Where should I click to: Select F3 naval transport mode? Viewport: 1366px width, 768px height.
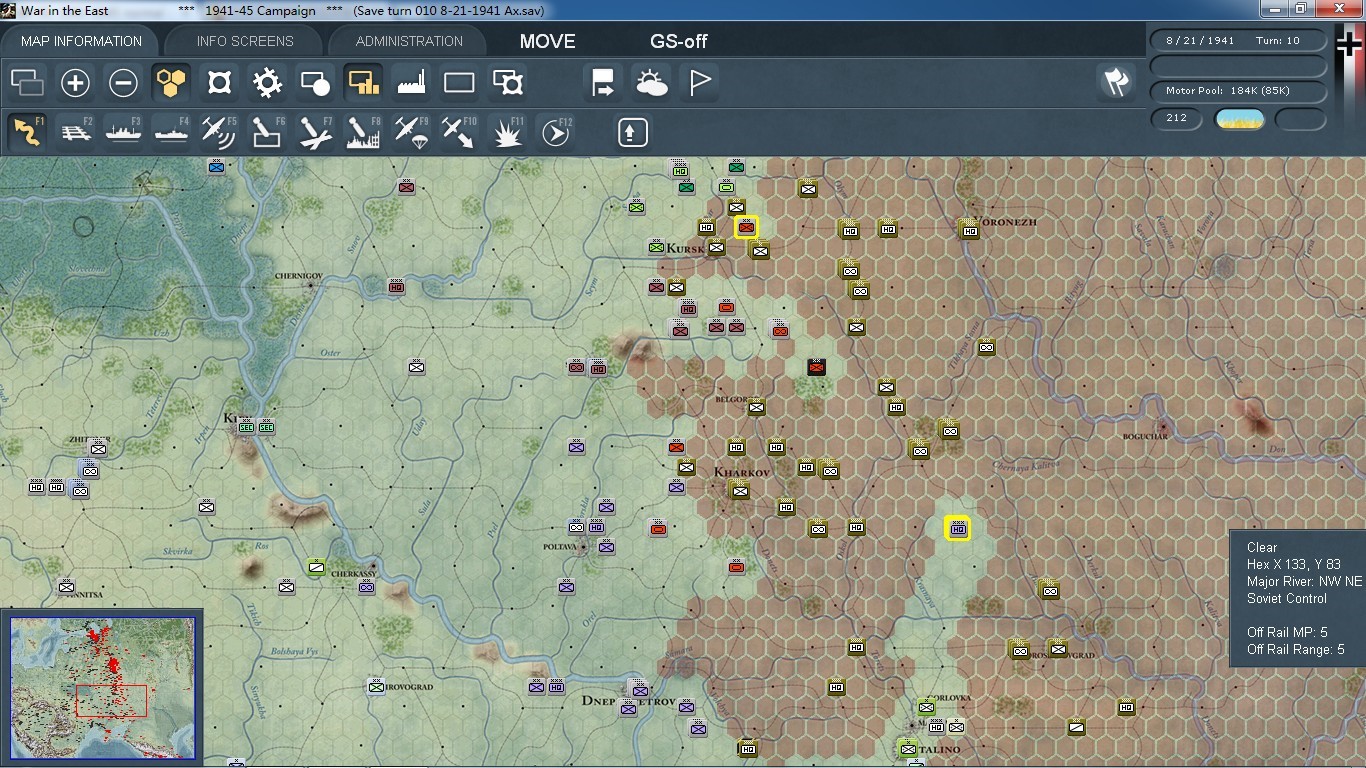pos(123,131)
